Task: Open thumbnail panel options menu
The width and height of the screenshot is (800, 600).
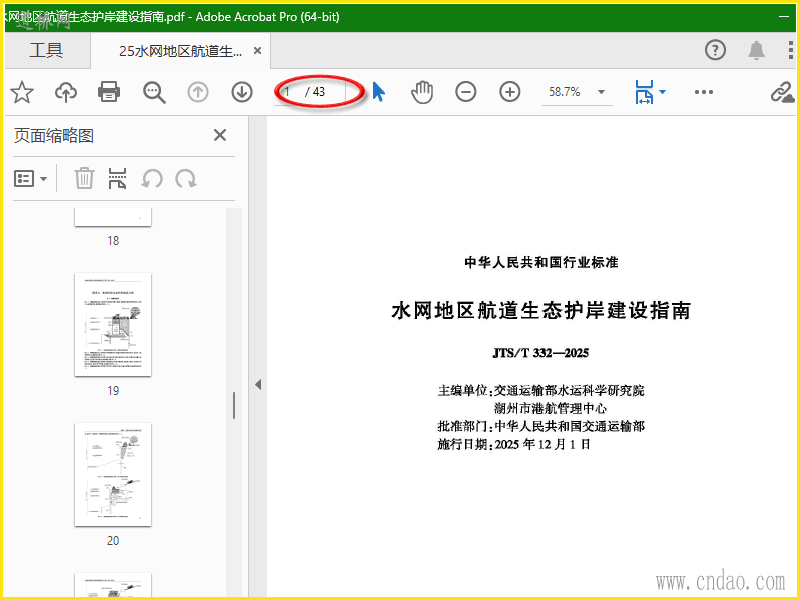Action: [x=30, y=179]
